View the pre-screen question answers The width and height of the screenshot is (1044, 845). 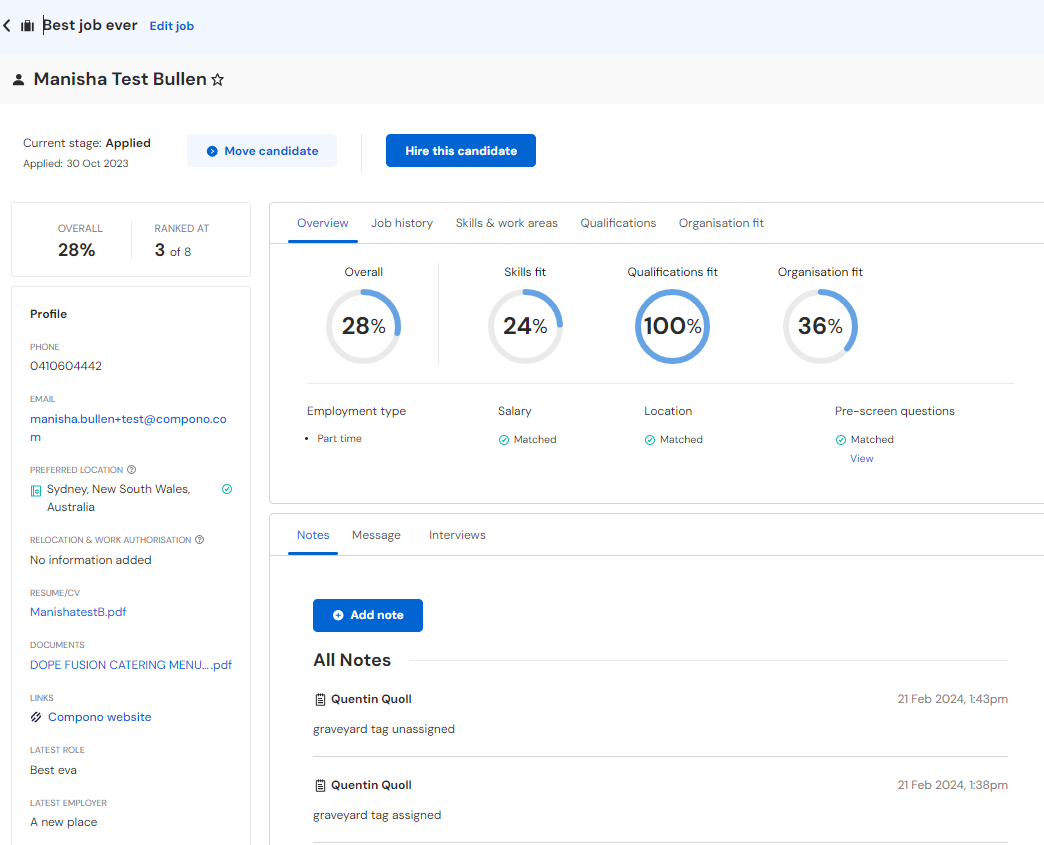(862, 459)
